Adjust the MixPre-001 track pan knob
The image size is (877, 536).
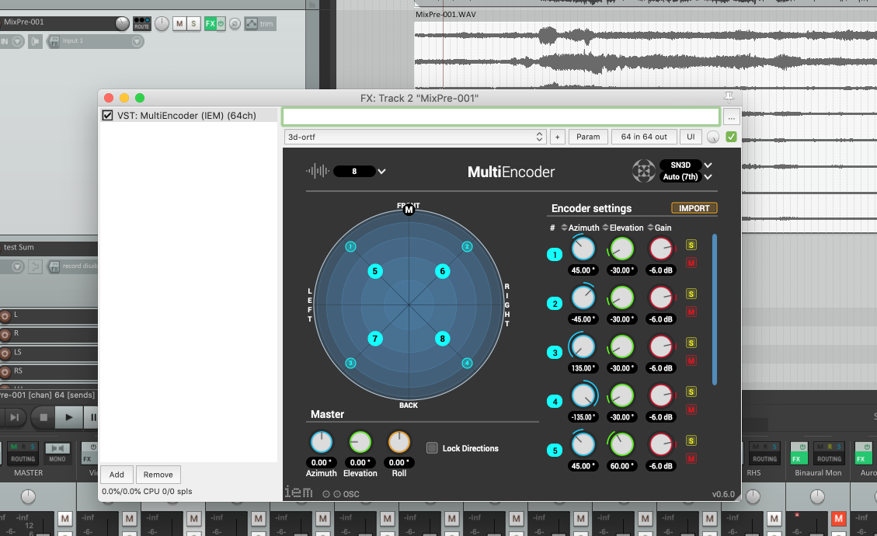[x=162, y=23]
